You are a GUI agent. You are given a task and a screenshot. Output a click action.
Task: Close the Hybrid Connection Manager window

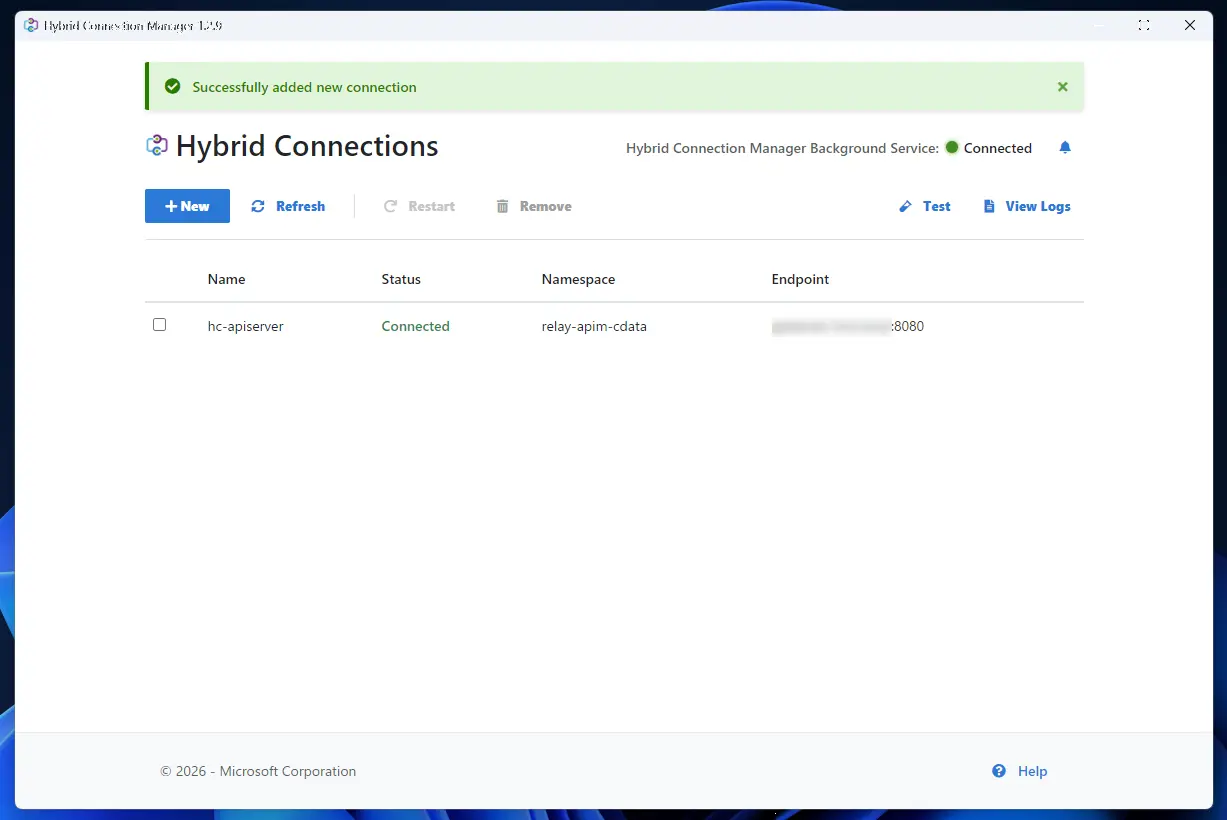point(1190,25)
